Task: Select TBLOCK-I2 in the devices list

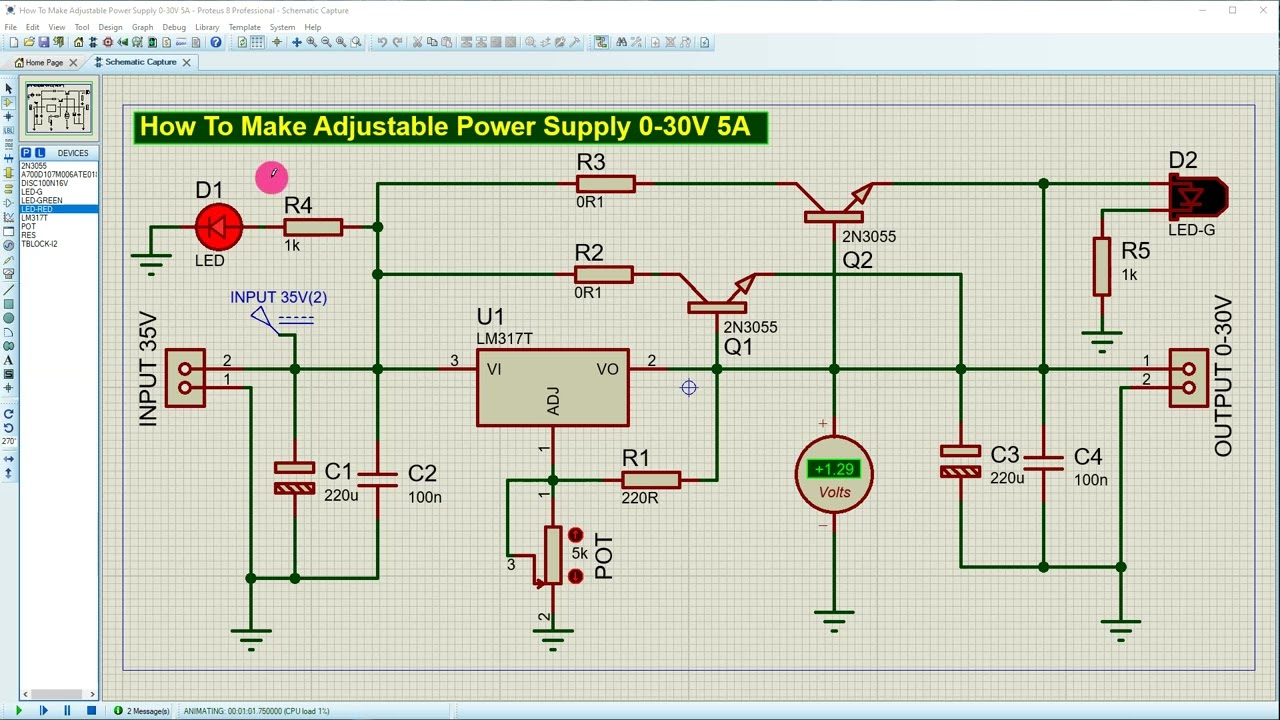Action: [x=59, y=244]
